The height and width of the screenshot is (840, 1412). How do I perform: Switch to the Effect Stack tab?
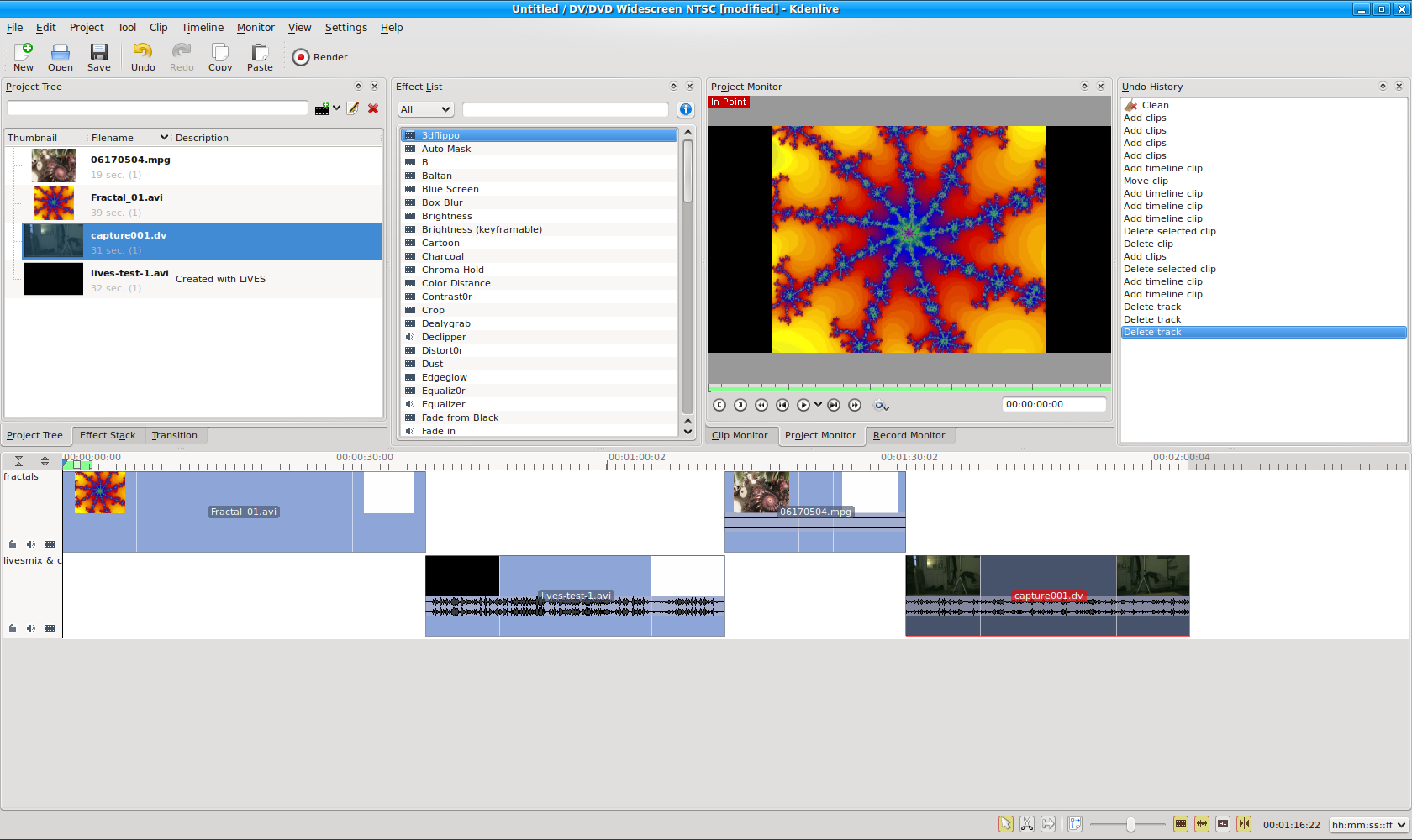coord(108,435)
